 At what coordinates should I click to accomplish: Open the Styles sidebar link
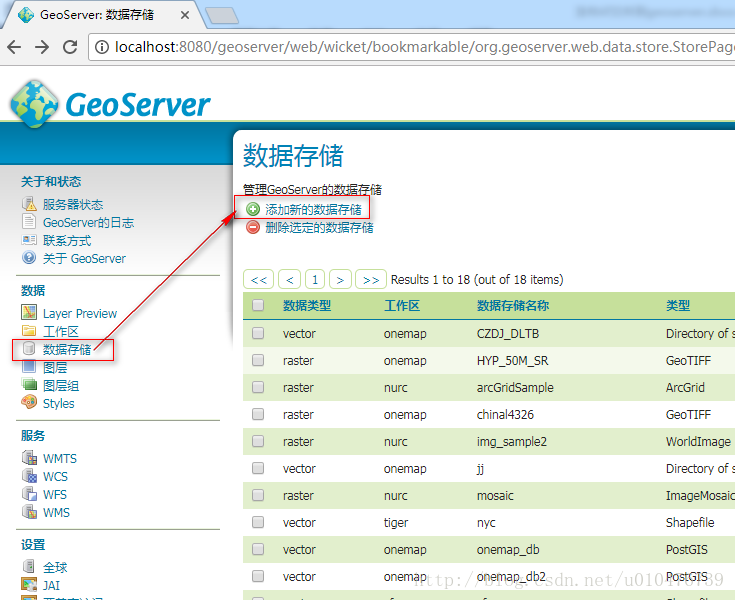click(x=59, y=403)
